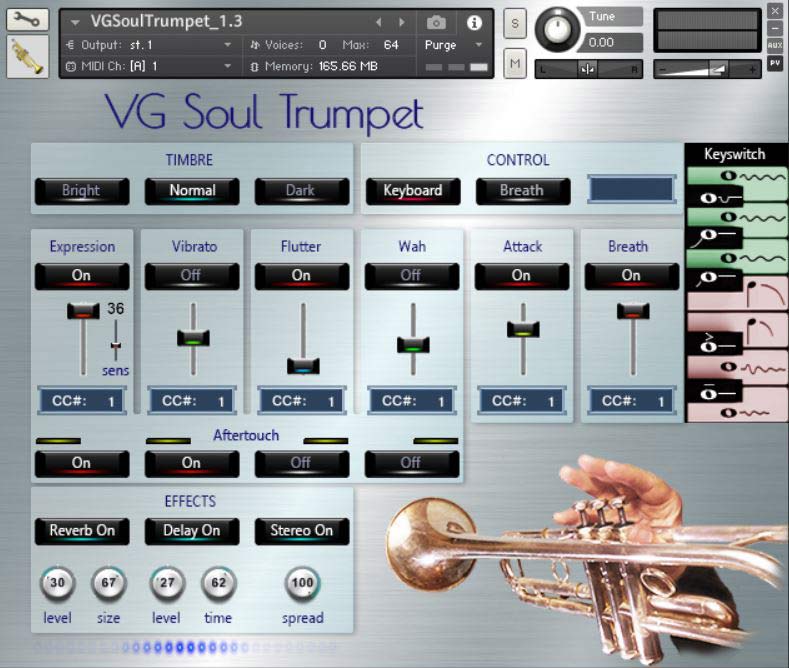Edit the Wah CC# field
Image resolution: width=789 pixels, height=668 pixels.
pos(412,401)
